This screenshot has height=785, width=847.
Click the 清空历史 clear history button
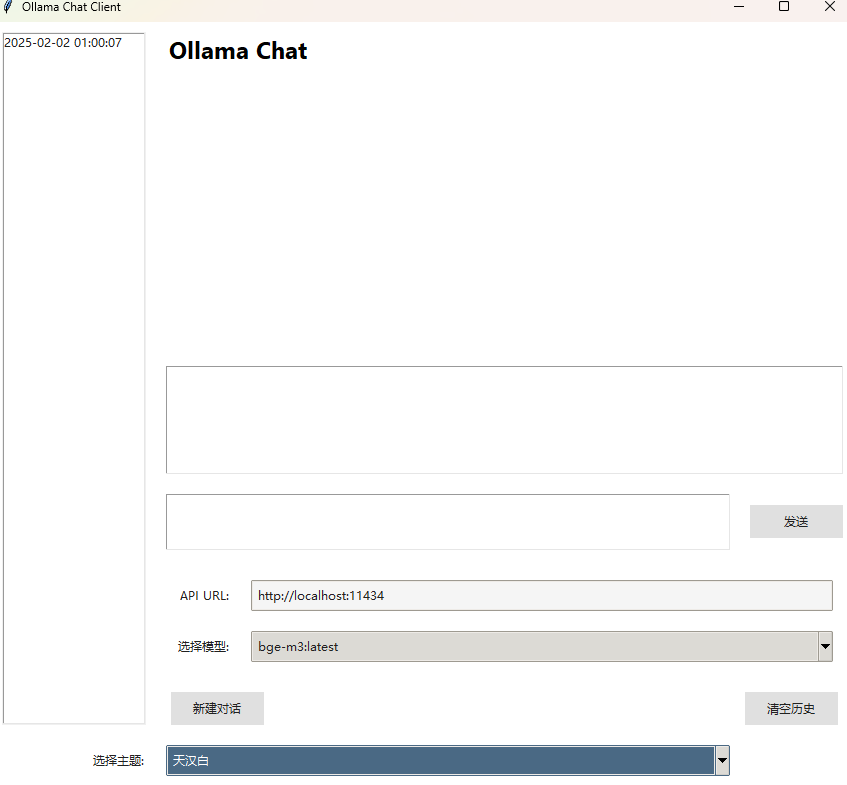[x=791, y=708]
